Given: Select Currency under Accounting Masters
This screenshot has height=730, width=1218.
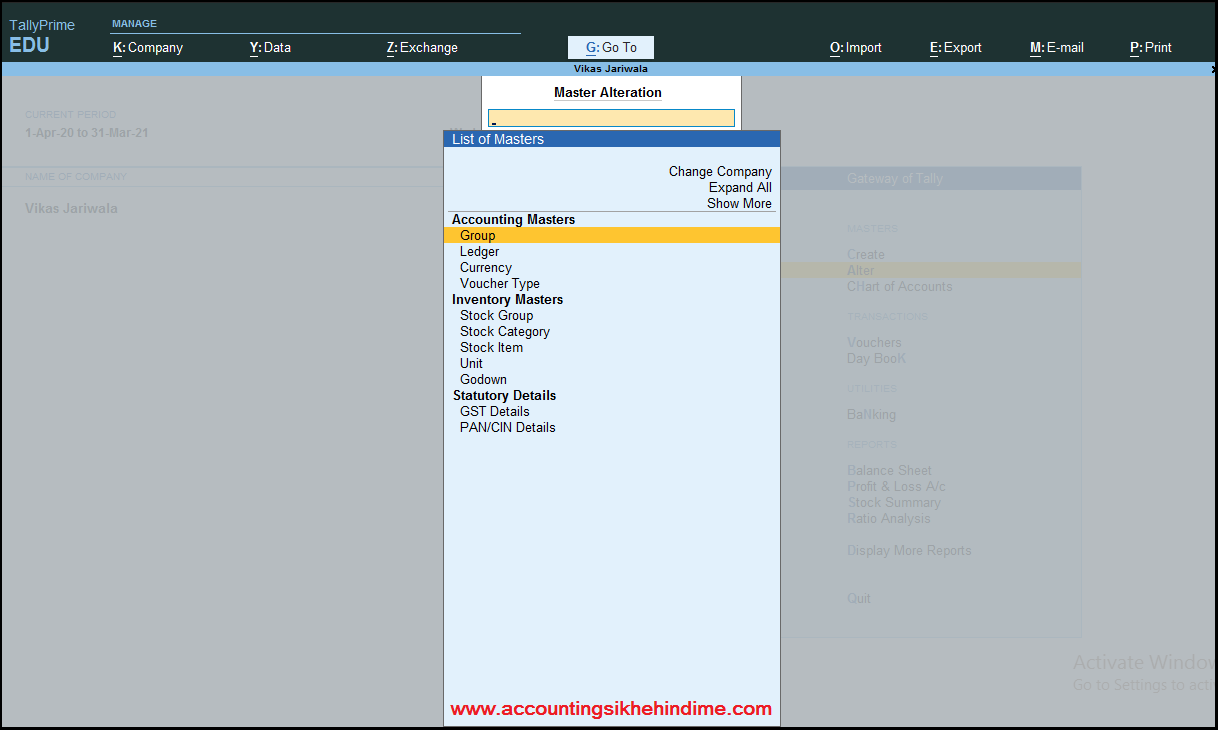Looking at the screenshot, I should [485, 267].
